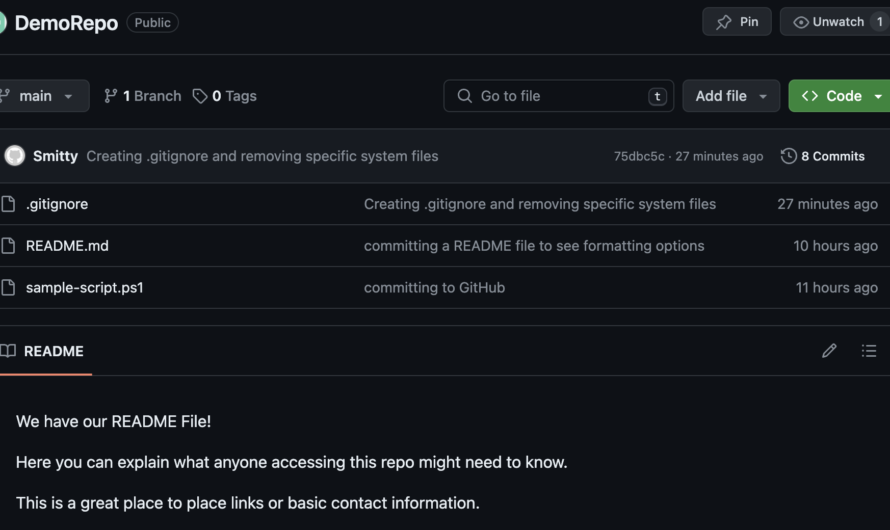Click the tag icon beside 0 Tags

click(x=200, y=96)
